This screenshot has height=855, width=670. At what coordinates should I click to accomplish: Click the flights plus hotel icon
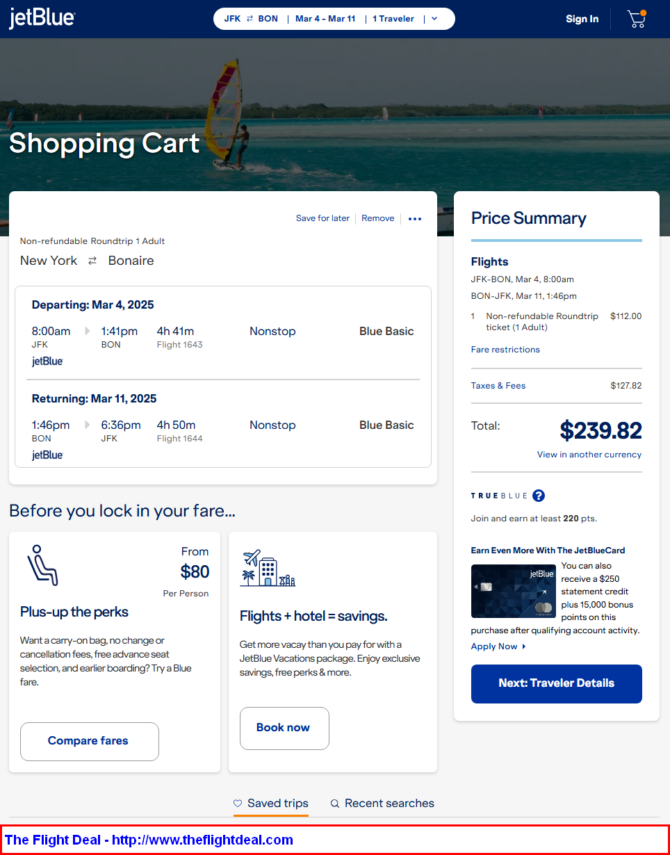[x=268, y=568]
